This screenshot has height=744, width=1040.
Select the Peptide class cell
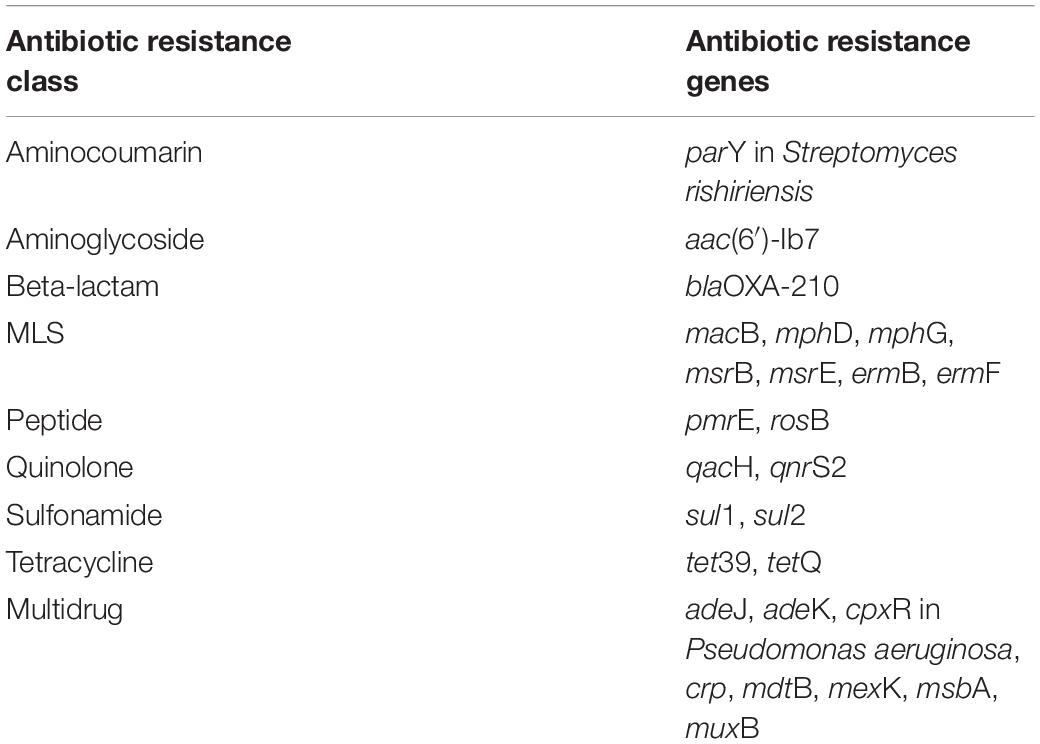(x=54, y=421)
